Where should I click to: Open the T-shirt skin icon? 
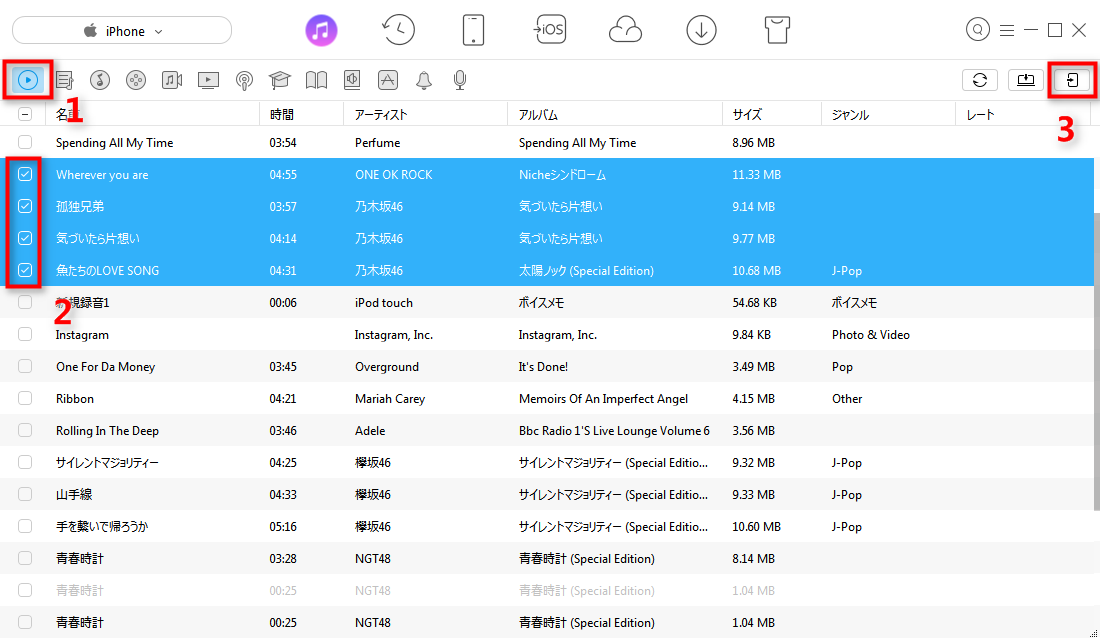tap(777, 30)
